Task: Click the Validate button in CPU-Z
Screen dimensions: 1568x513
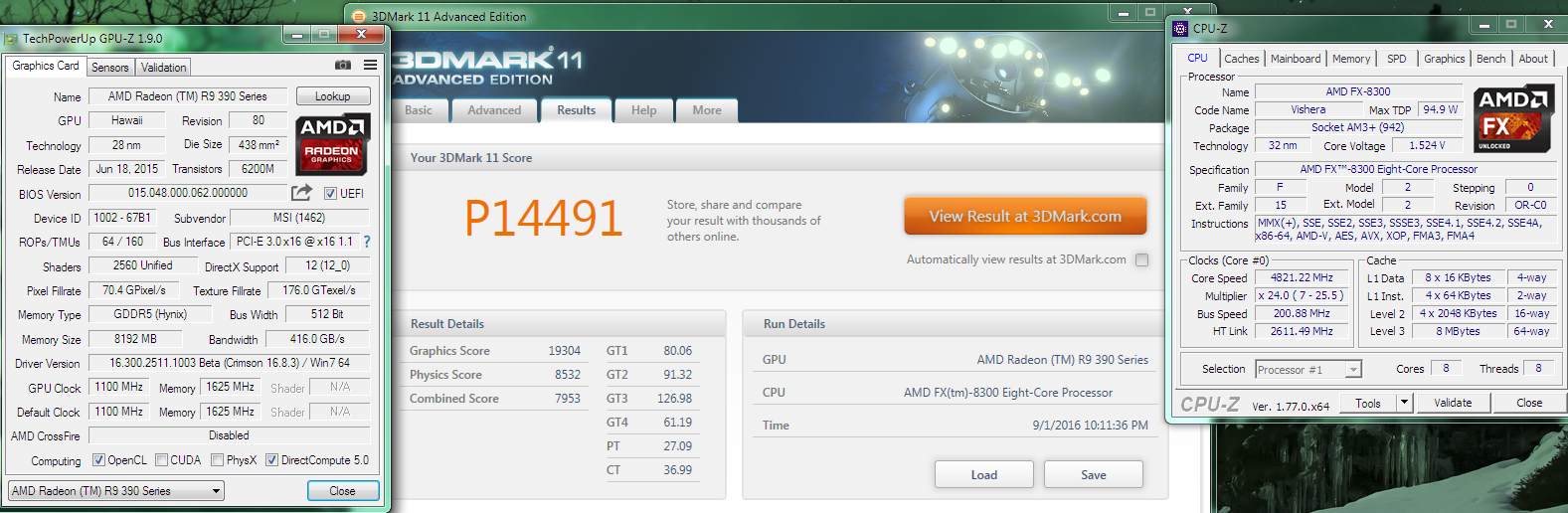Action: (1453, 403)
